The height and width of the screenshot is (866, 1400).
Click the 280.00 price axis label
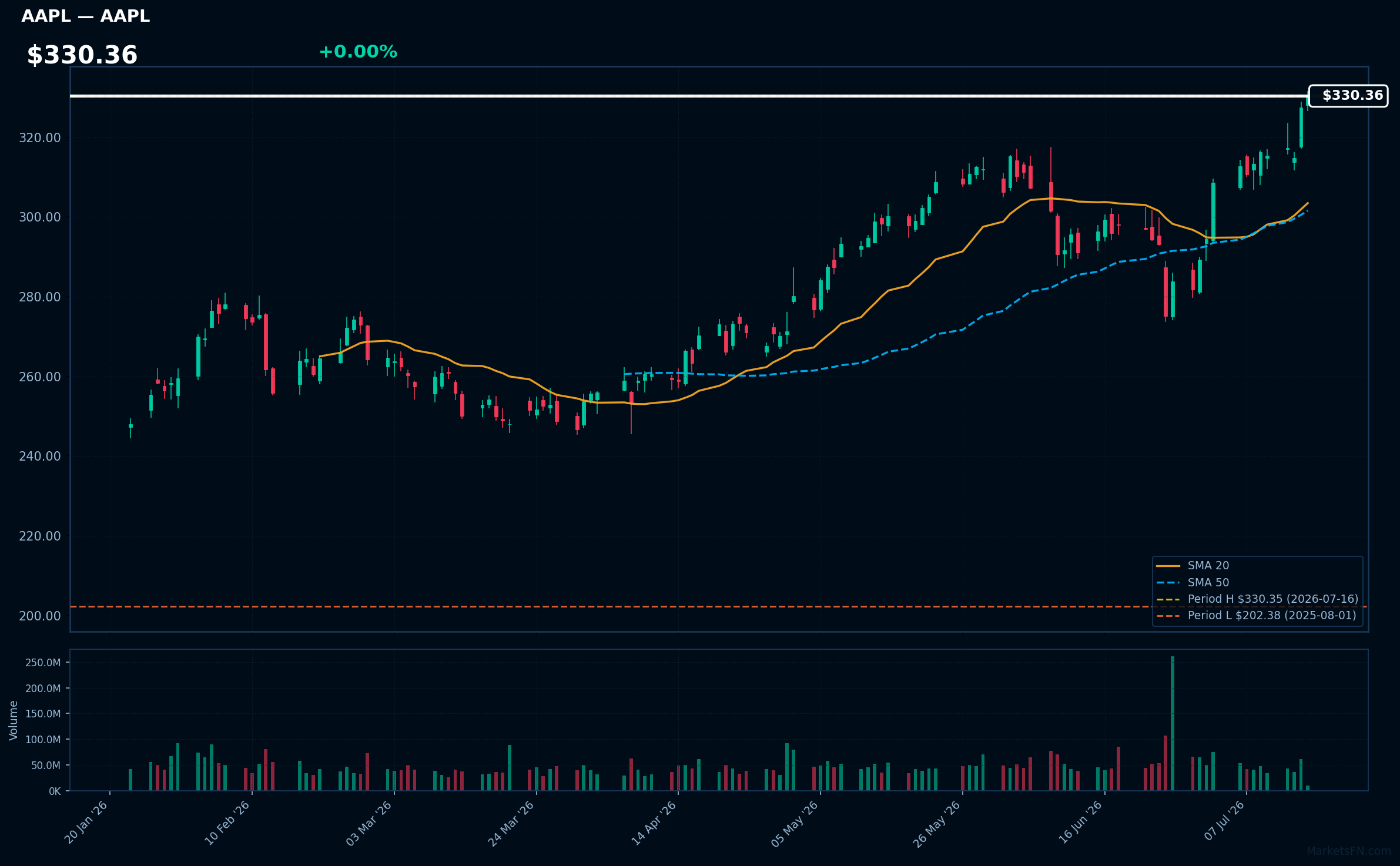pos(40,297)
